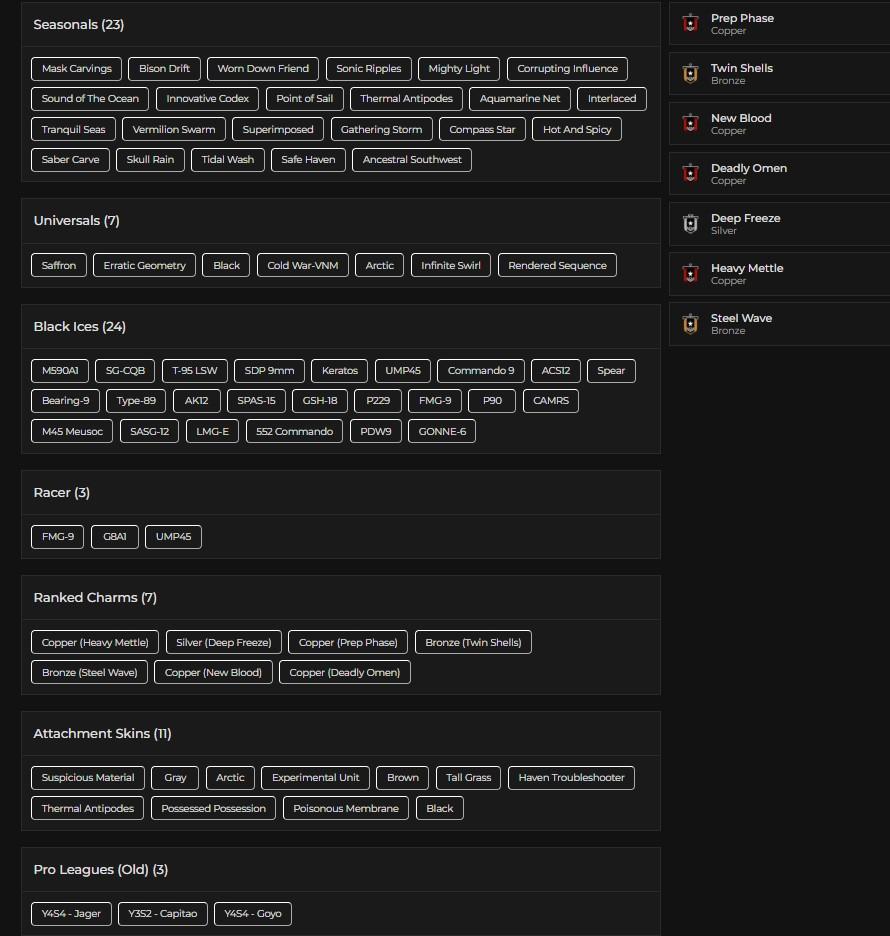Image resolution: width=890 pixels, height=936 pixels.
Task: Click the Silver (Deep Freeze) ranked charm tag
Action: click(x=223, y=643)
